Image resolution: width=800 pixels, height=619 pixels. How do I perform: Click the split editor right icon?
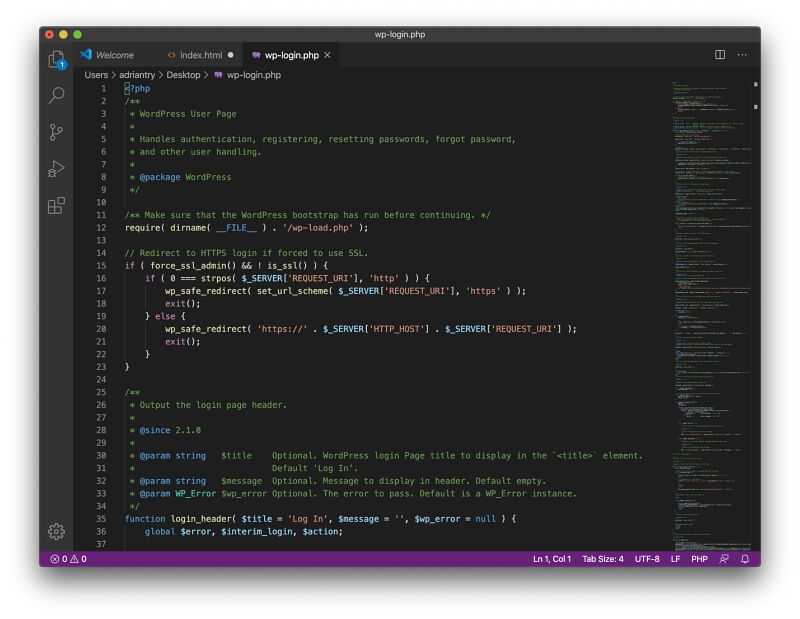pos(720,55)
